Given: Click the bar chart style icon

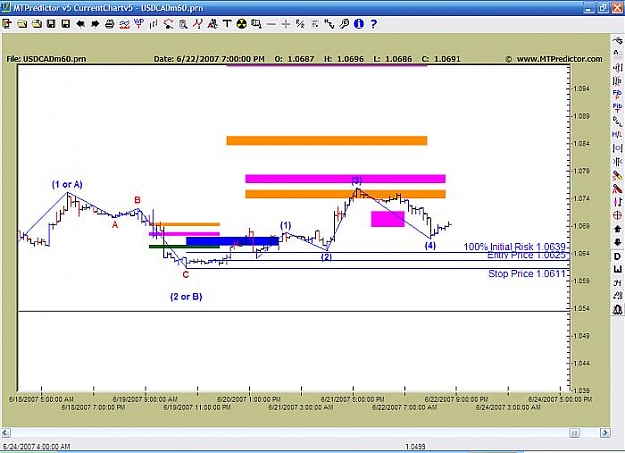Looking at the screenshot, I should pos(153,24).
